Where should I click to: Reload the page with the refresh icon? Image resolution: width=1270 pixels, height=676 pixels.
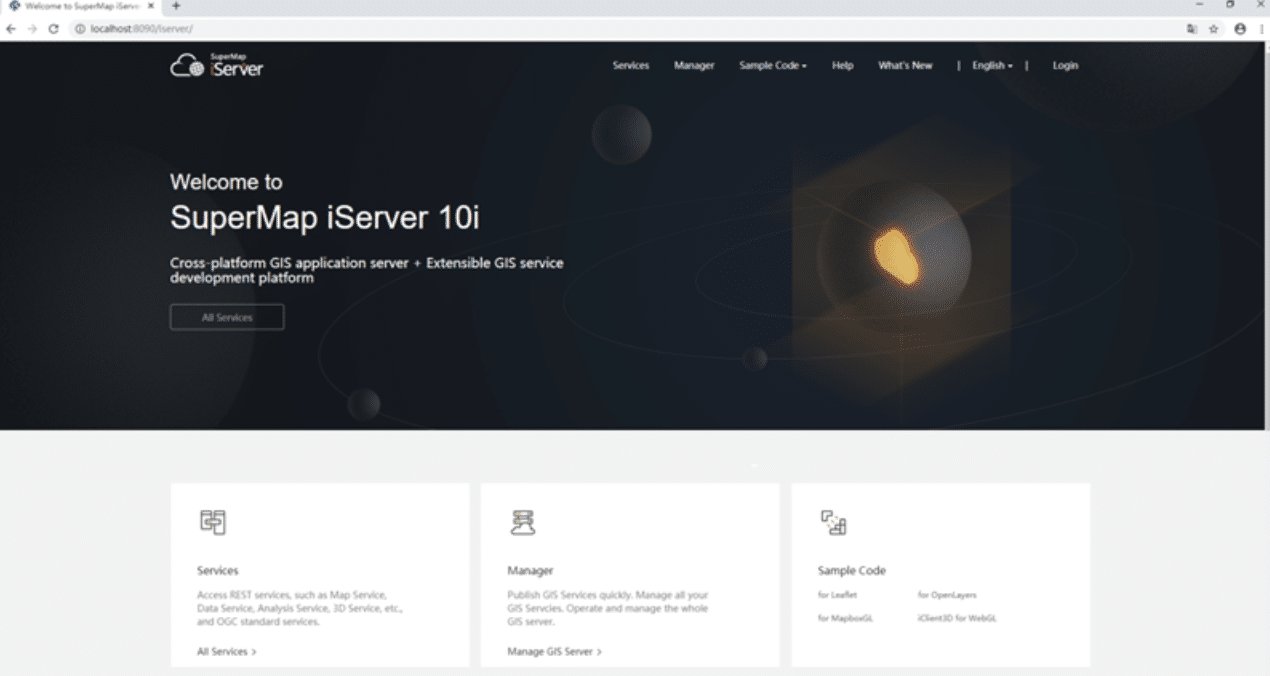click(x=53, y=29)
